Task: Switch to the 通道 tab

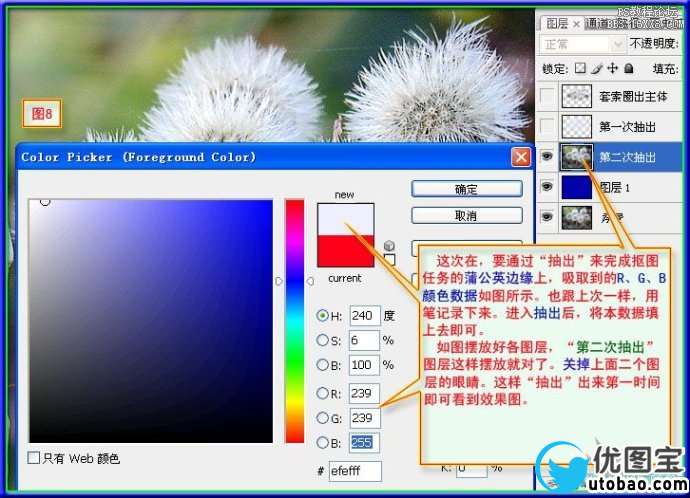Action: point(596,23)
